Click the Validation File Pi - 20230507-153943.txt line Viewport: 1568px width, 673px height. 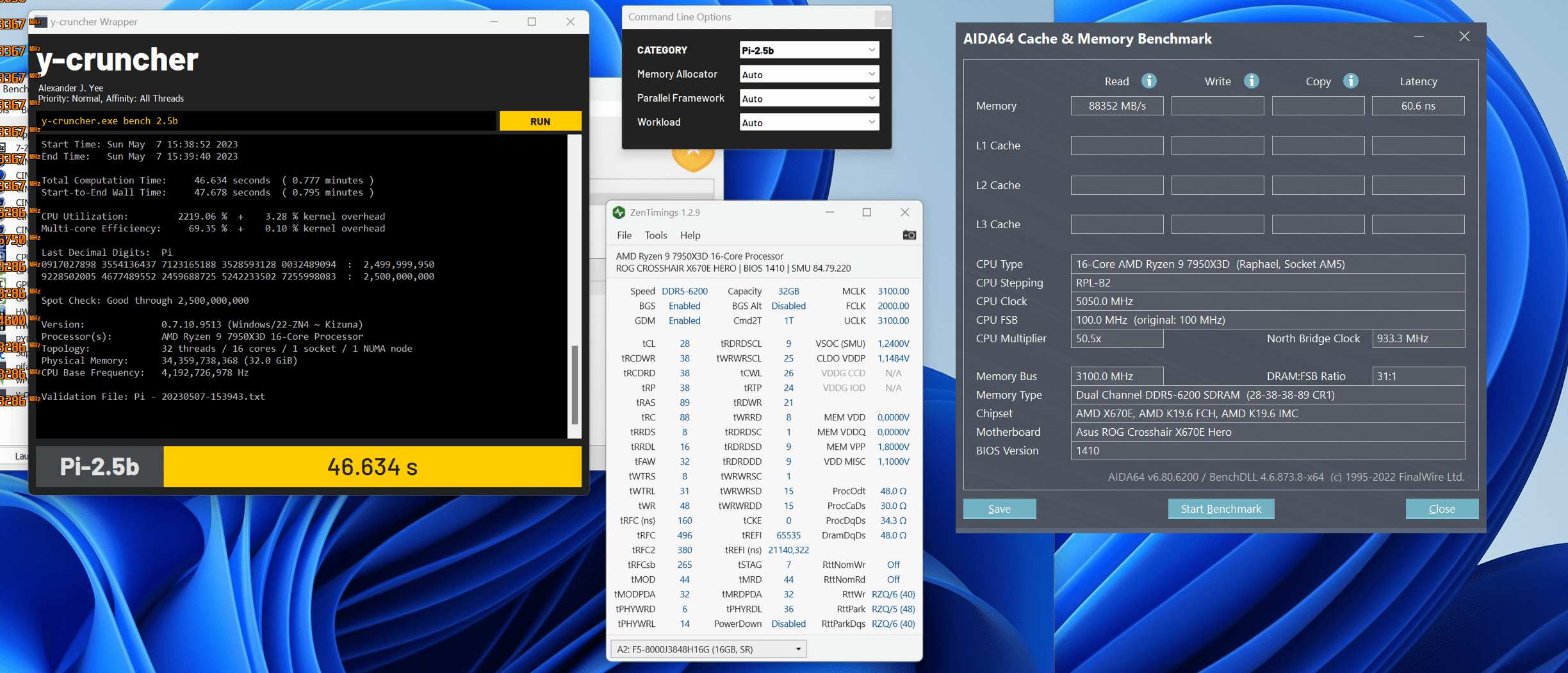tap(153, 397)
